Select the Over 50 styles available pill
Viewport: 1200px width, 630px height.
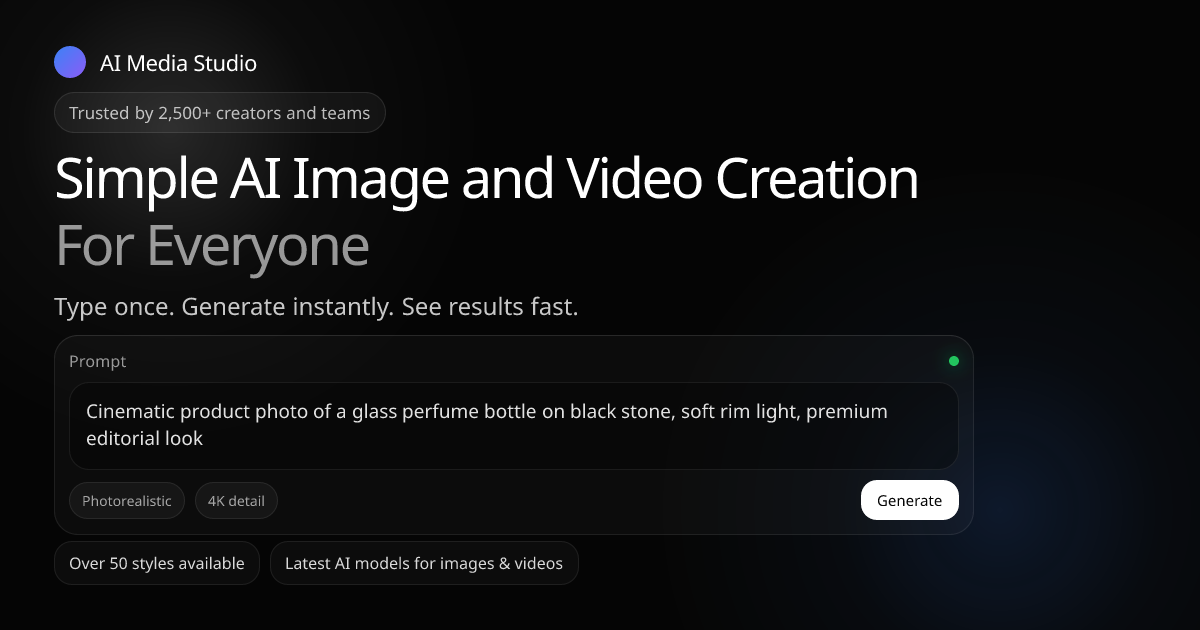[x=156, y=563]
